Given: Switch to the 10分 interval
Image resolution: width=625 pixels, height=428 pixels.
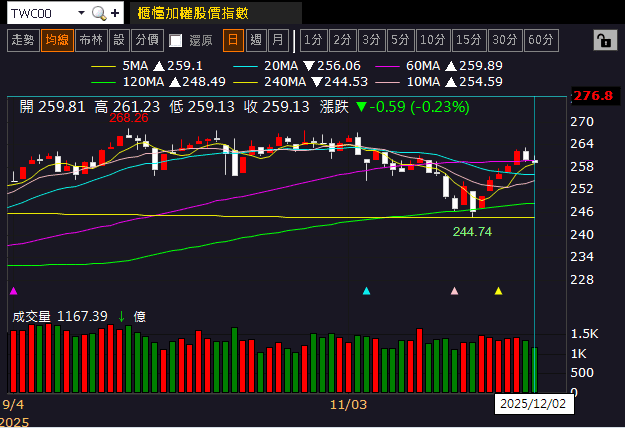Looking at the screenshot, I should (x=433, y=40).
